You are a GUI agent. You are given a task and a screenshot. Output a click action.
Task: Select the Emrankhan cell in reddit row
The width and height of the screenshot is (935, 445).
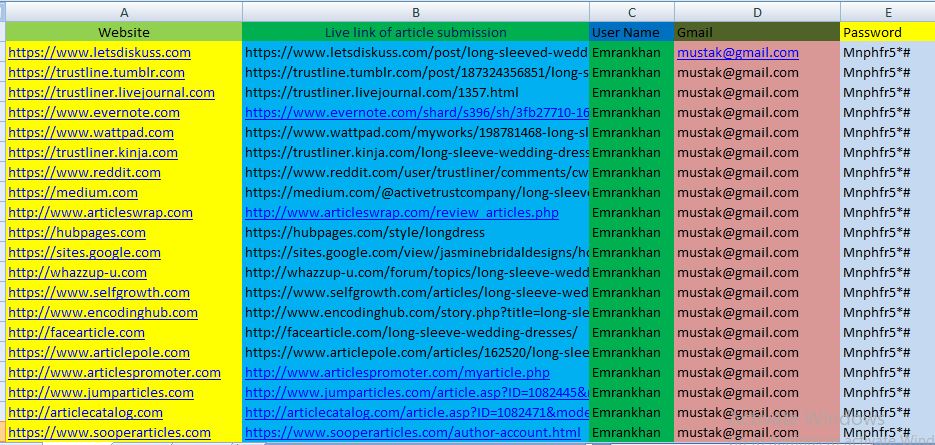(632, 172)
